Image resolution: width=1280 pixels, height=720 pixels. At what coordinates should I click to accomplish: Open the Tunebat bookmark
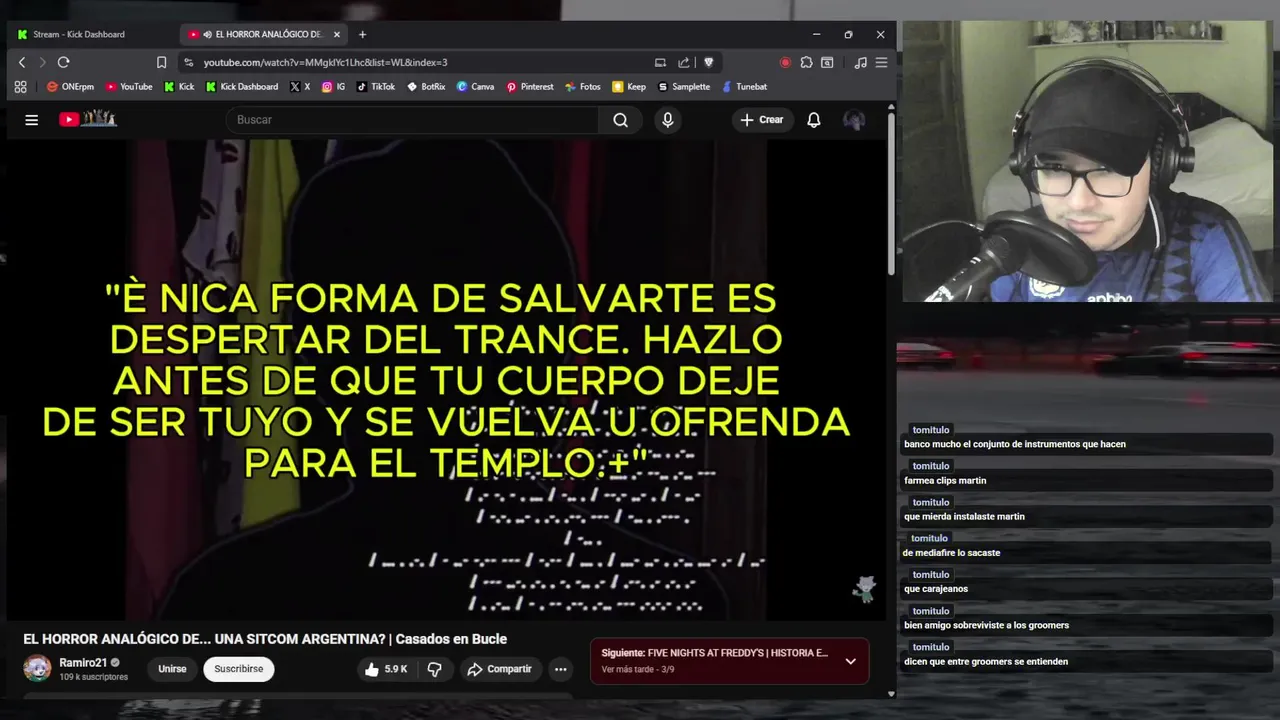click(744, 87)
